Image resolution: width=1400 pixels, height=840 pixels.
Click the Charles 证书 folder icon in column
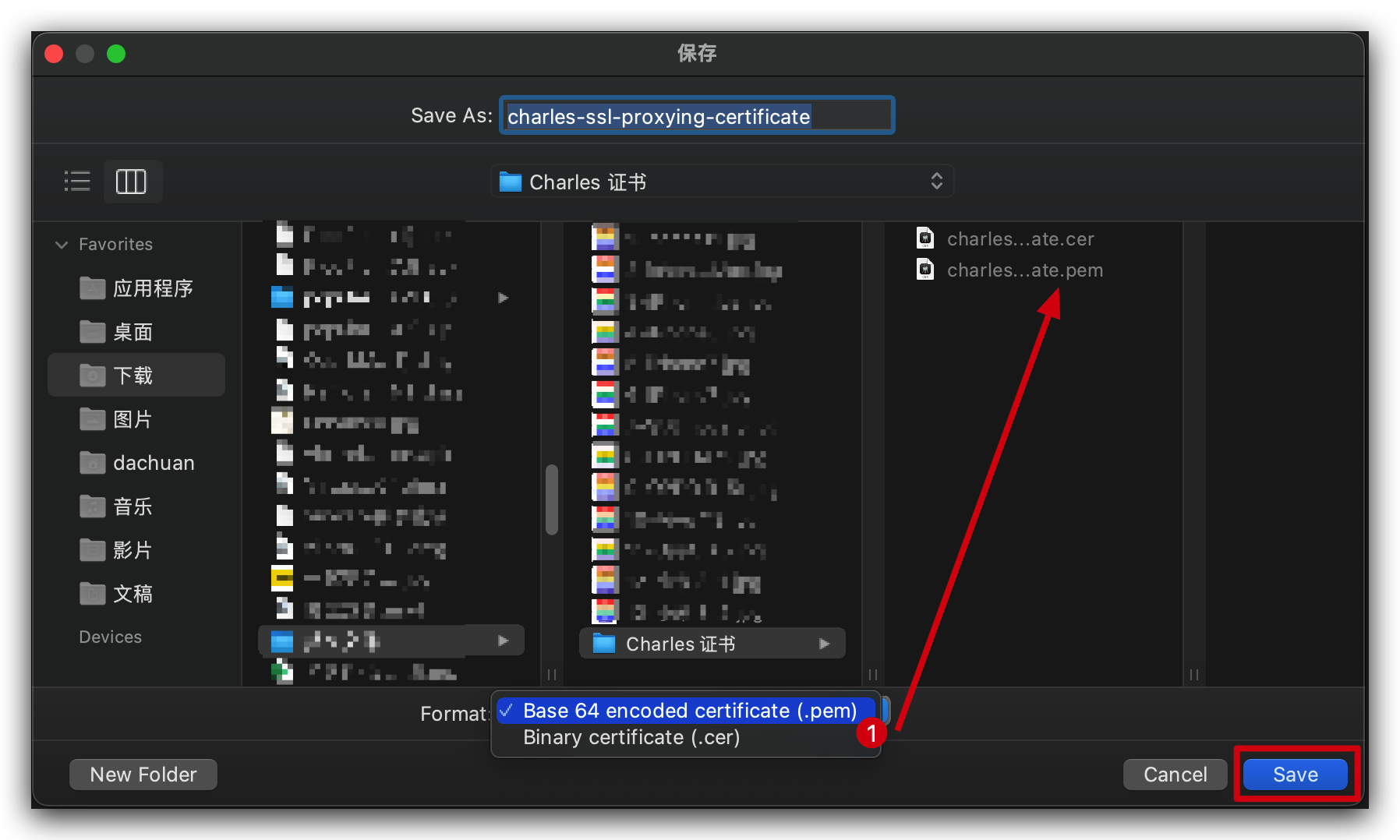(604, 643)
